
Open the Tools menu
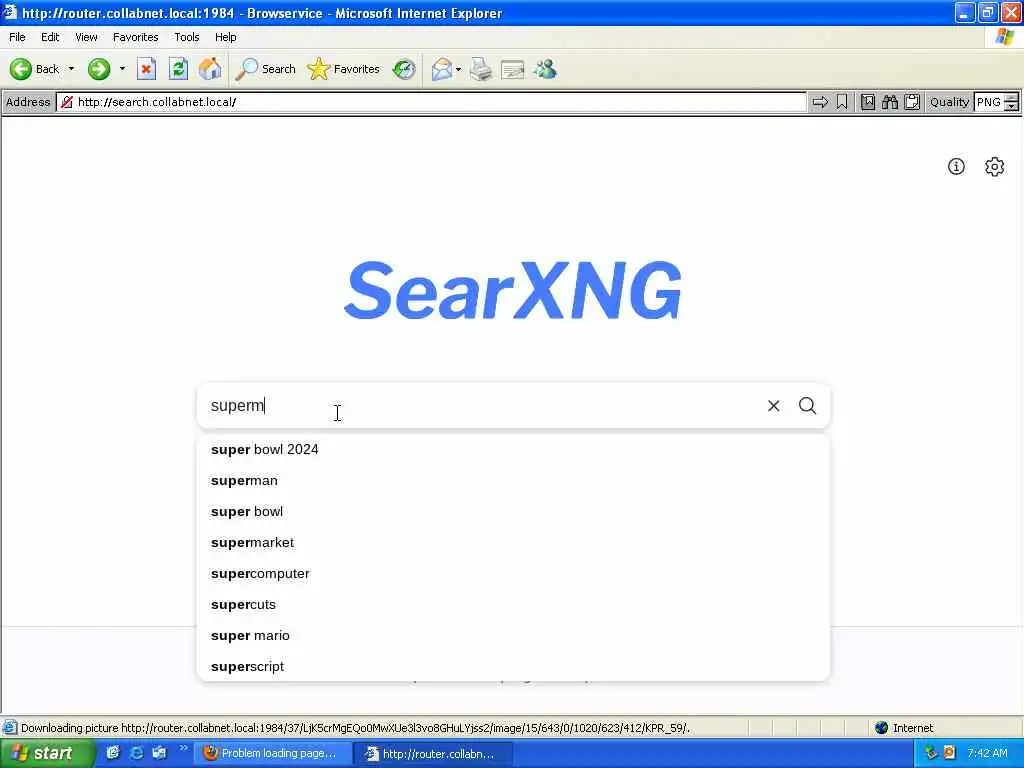[186, 37]
